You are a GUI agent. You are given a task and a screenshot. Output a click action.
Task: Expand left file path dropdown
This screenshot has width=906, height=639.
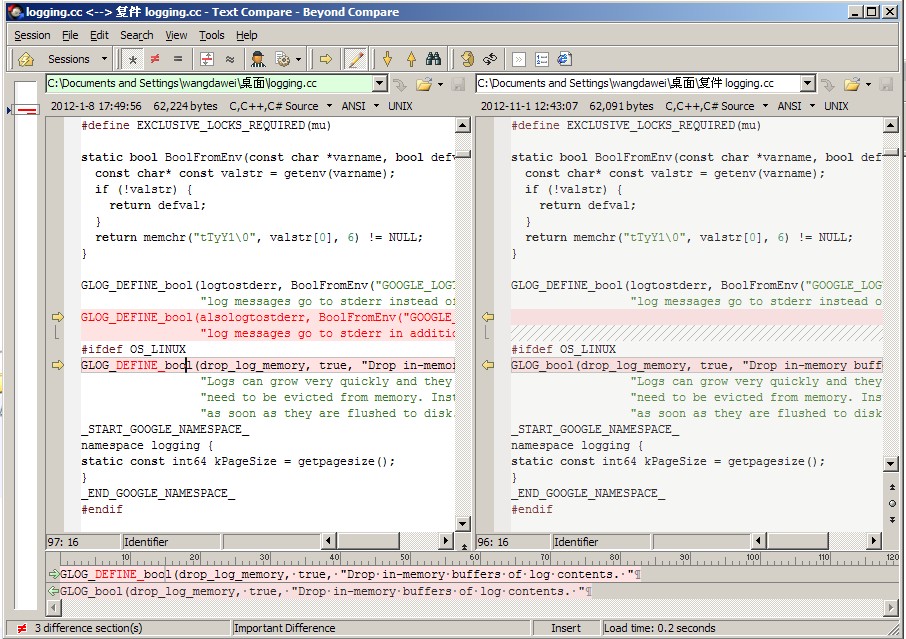[379, 84]
